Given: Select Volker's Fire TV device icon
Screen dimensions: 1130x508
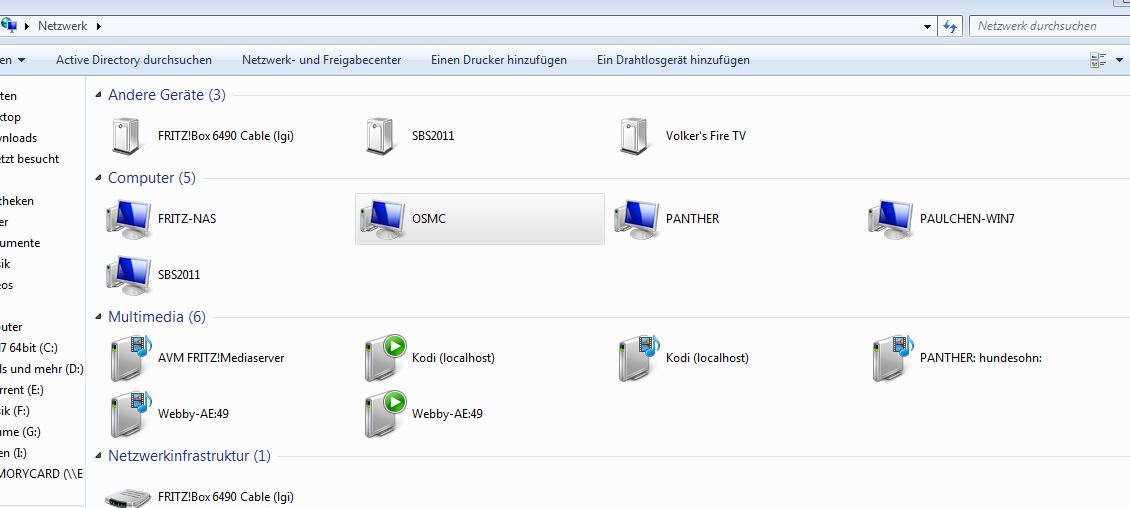Looking at the screenshot, I should (x=634, y=135).
